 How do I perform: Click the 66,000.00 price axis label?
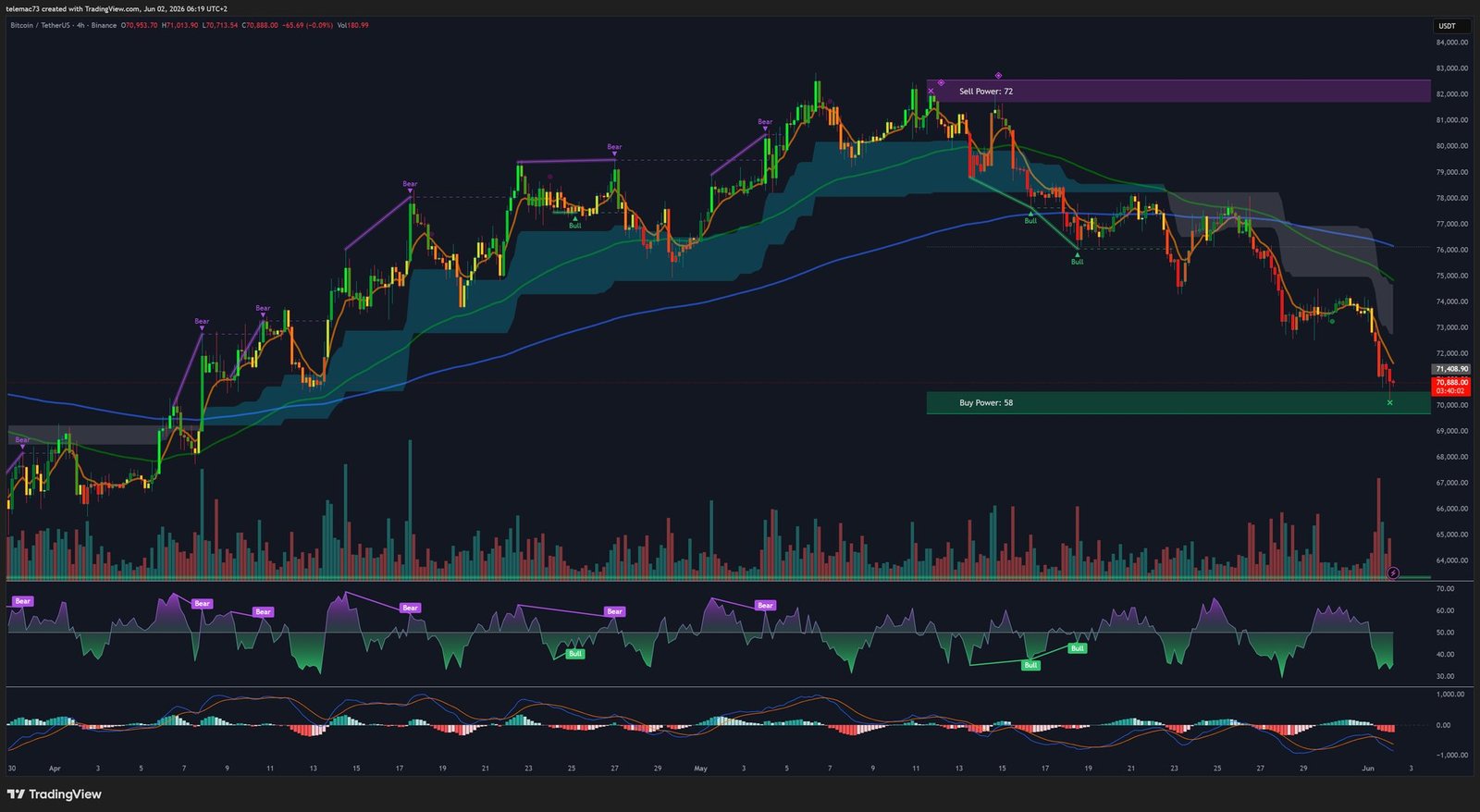[1451, 509]
